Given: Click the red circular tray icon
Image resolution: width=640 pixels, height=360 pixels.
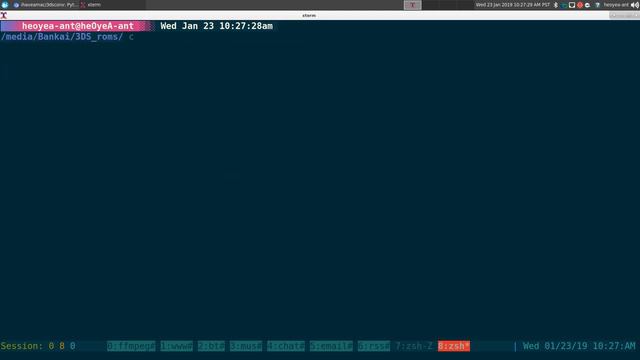Looking at the screenshot, I should [580, 5].
